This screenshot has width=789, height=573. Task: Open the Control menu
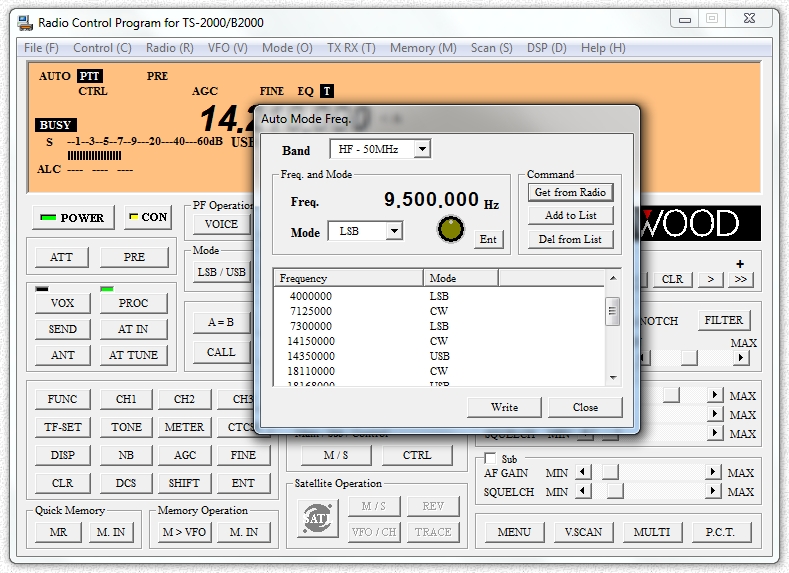102,48
